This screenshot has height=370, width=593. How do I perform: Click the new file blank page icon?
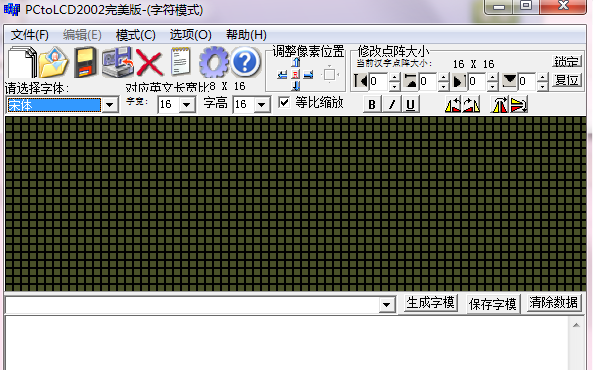click(22, 62)
